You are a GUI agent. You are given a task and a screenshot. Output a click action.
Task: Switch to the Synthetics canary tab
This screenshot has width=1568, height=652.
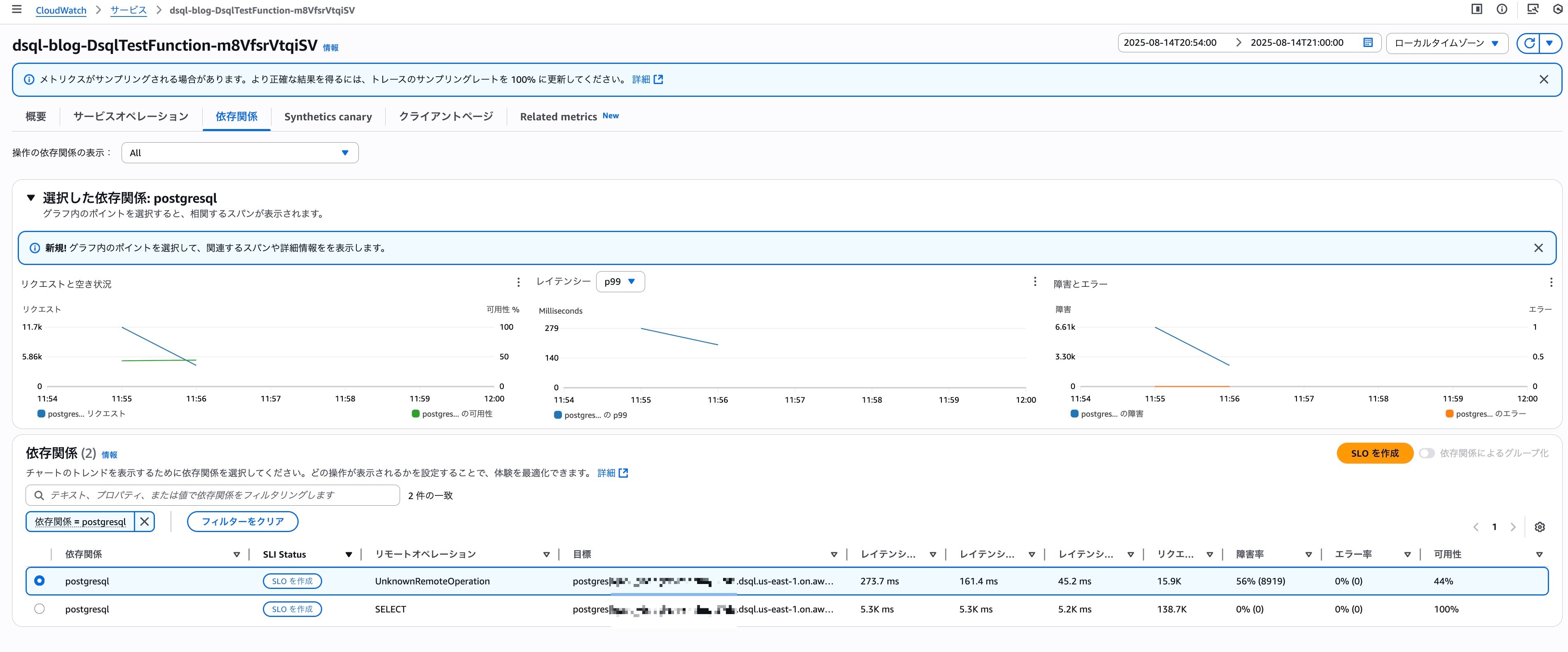328,116
